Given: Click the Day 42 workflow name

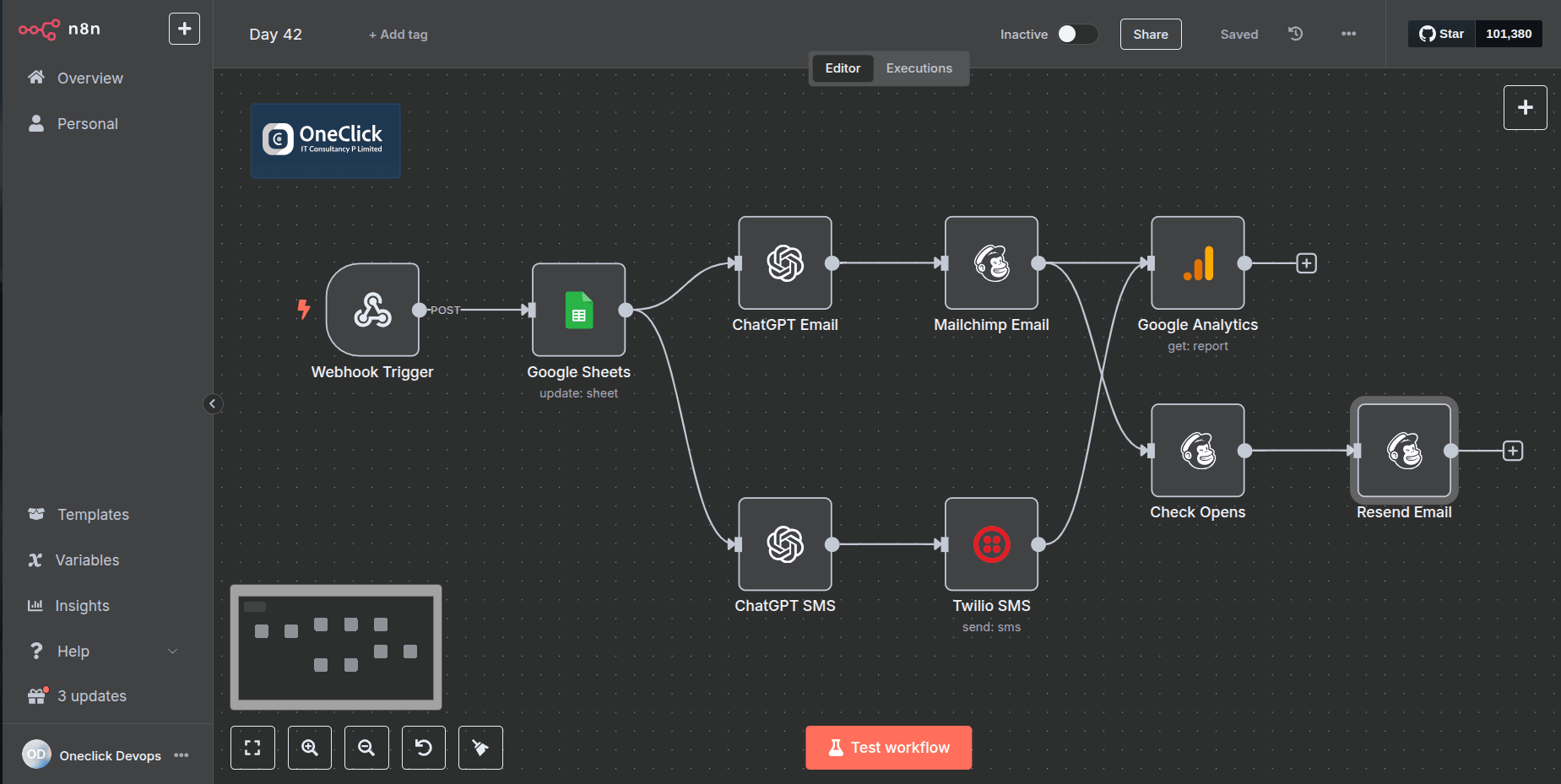Looking at the screenshot, I should 275,35.
